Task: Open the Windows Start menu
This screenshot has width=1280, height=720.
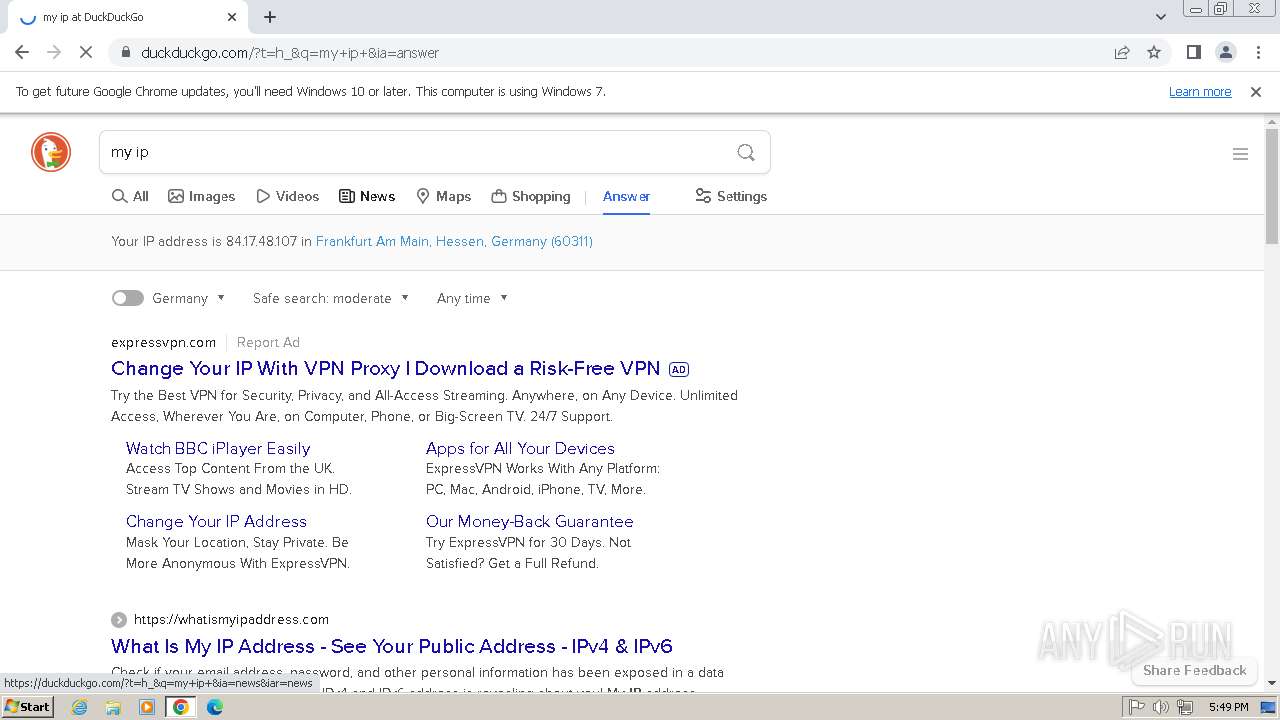Action: pos(27,707)
